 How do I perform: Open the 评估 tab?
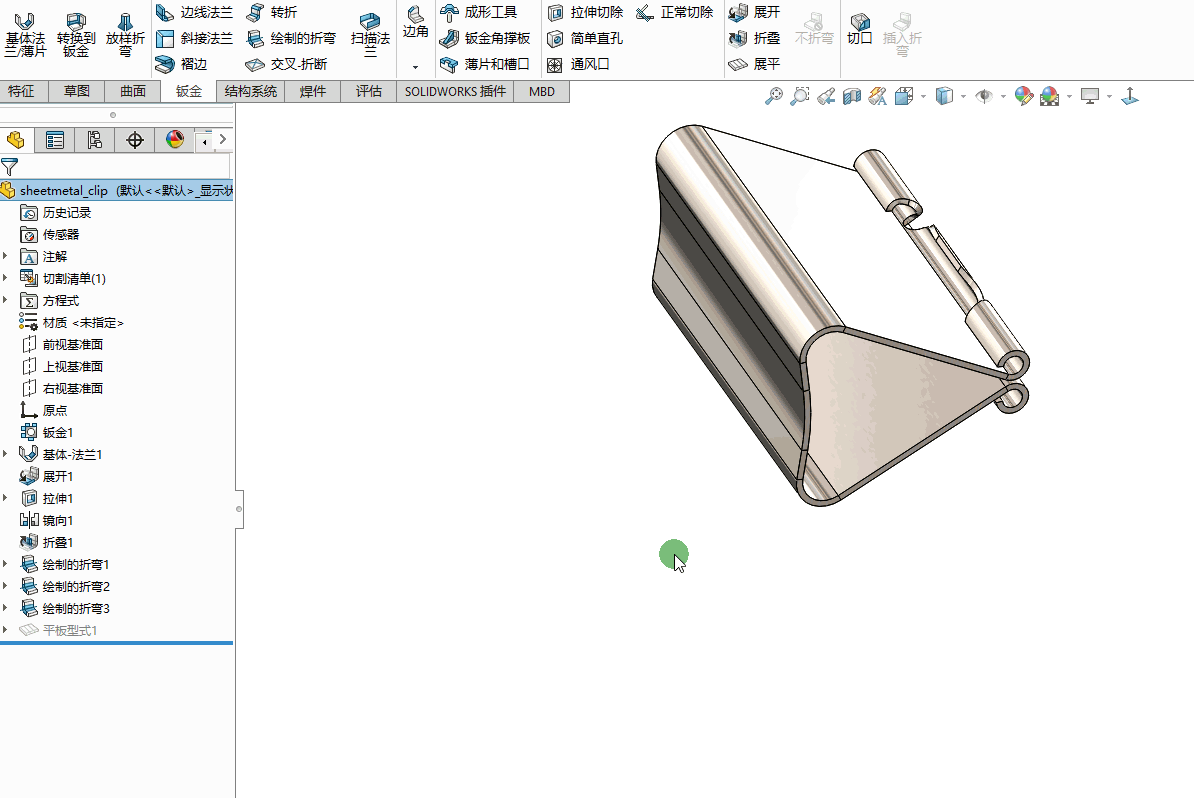(369, 91)
